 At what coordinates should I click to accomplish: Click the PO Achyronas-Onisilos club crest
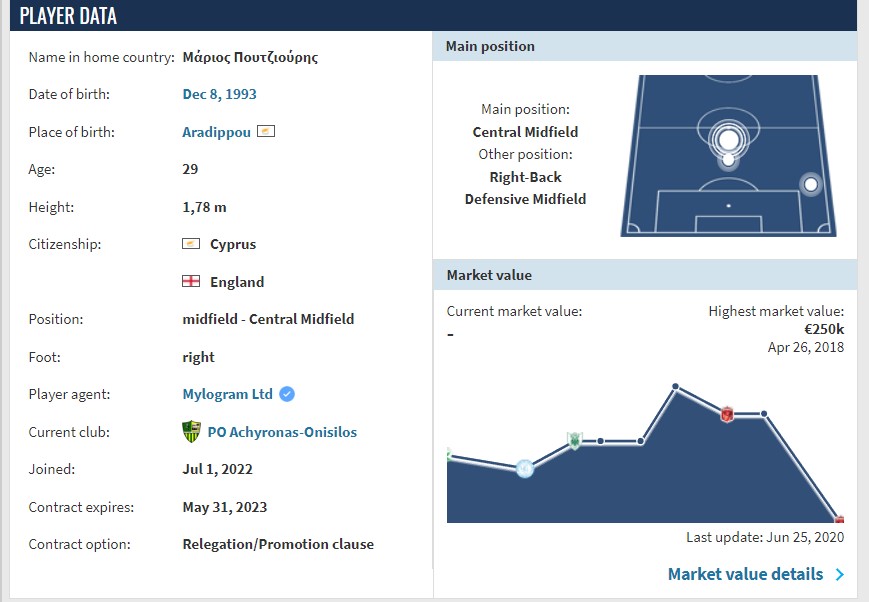point(192,432)
